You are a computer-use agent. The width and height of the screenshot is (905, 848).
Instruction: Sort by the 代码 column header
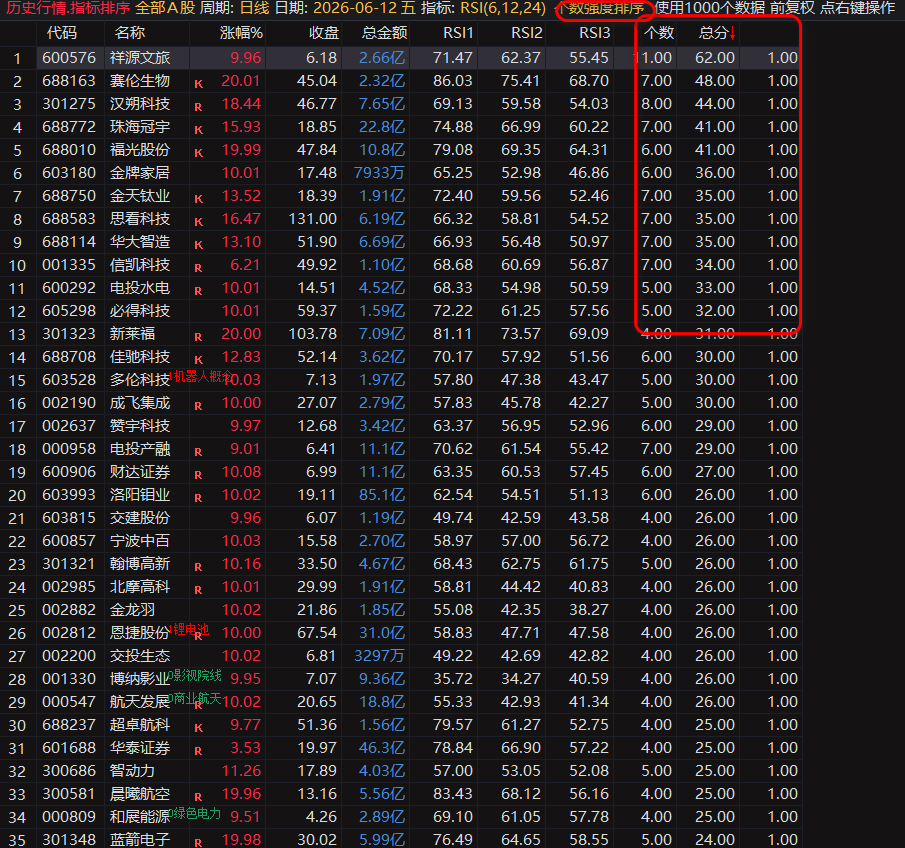62,33
